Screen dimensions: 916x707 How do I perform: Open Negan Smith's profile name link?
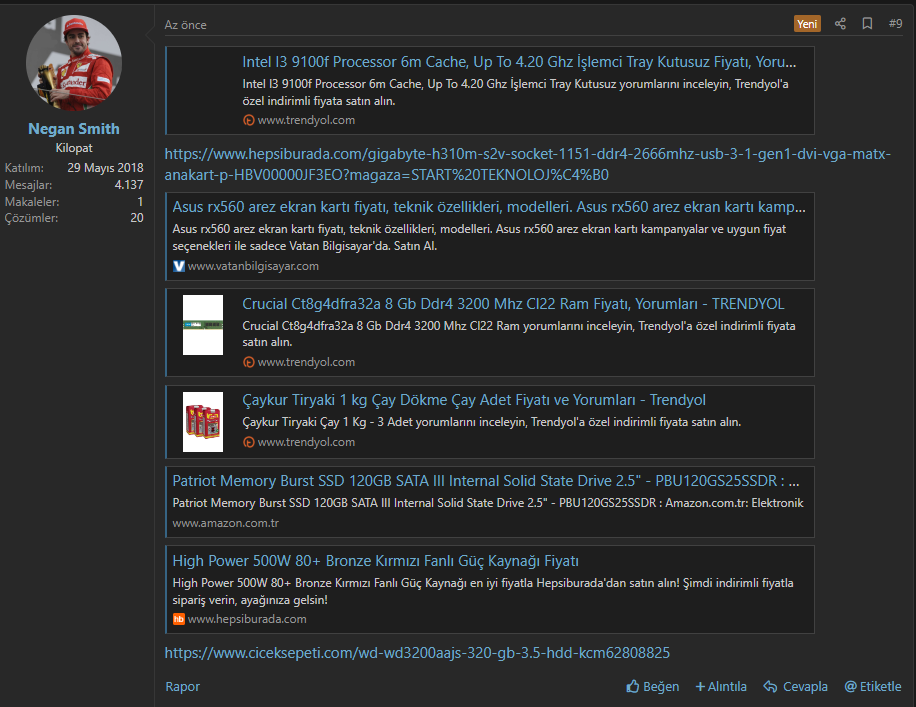[x=74, y=129]
